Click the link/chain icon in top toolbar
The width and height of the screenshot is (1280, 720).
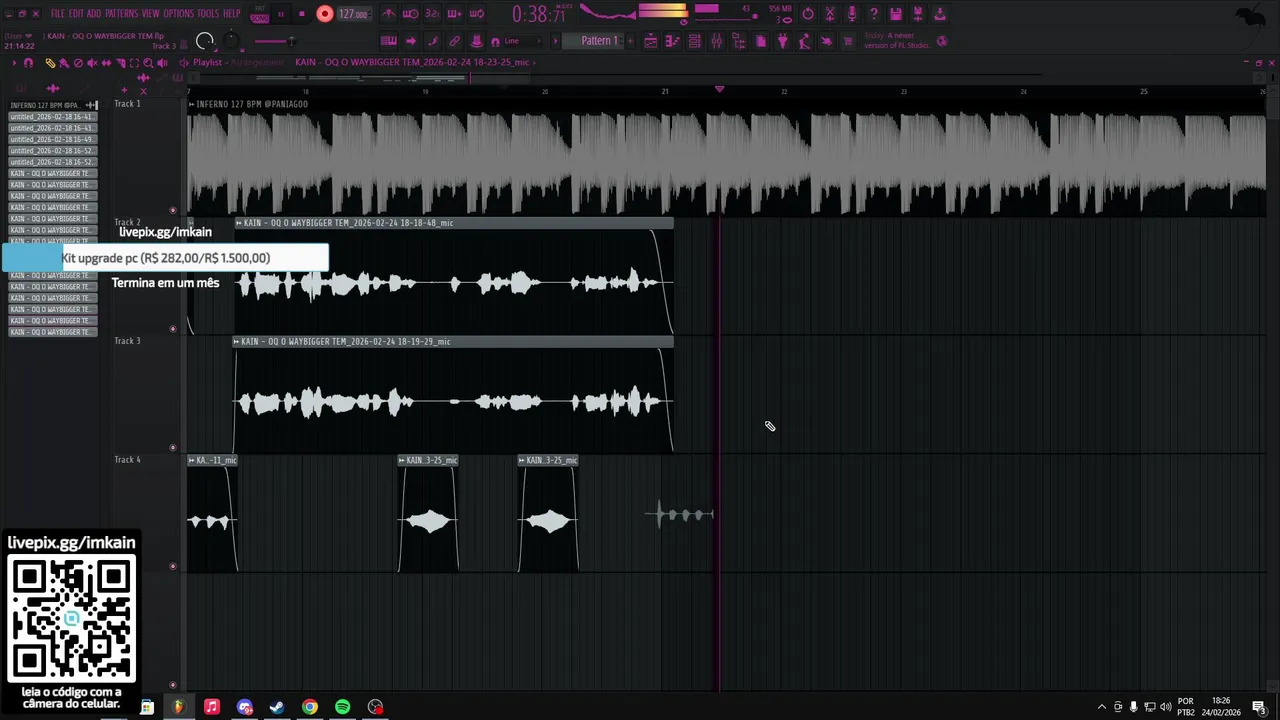coord(454,41)
